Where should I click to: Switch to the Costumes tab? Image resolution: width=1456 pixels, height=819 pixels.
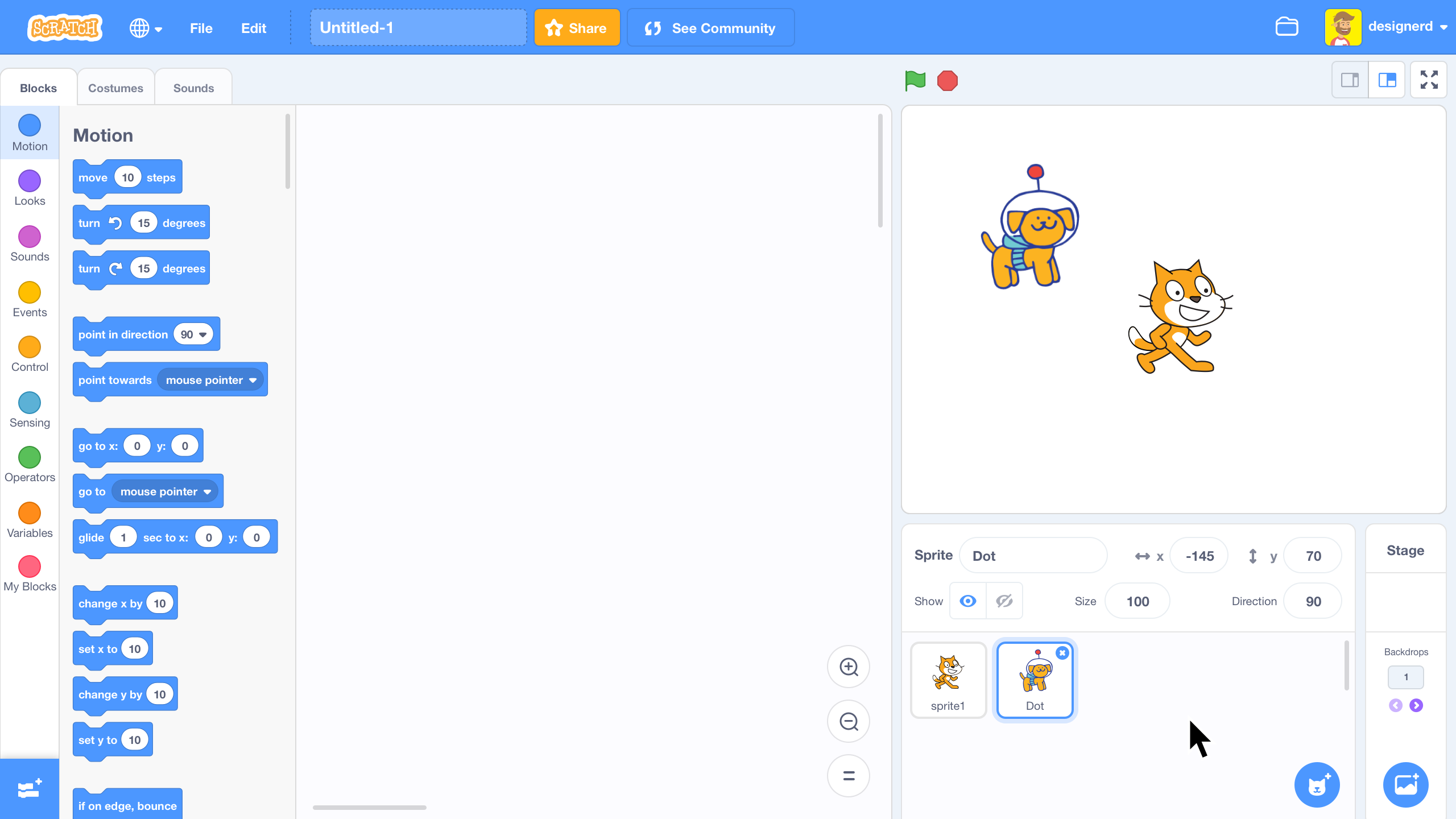pyautogui.click(x=115, y=88)
